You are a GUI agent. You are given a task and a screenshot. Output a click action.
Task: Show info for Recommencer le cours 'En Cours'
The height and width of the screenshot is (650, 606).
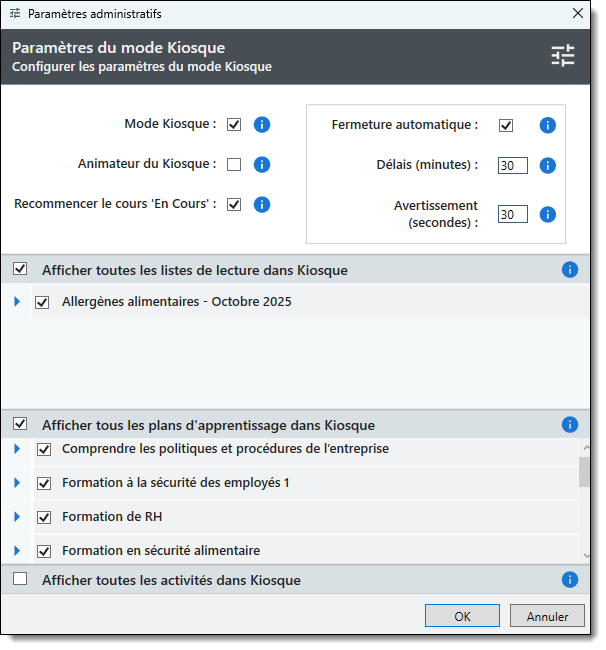tap(262, 204)
